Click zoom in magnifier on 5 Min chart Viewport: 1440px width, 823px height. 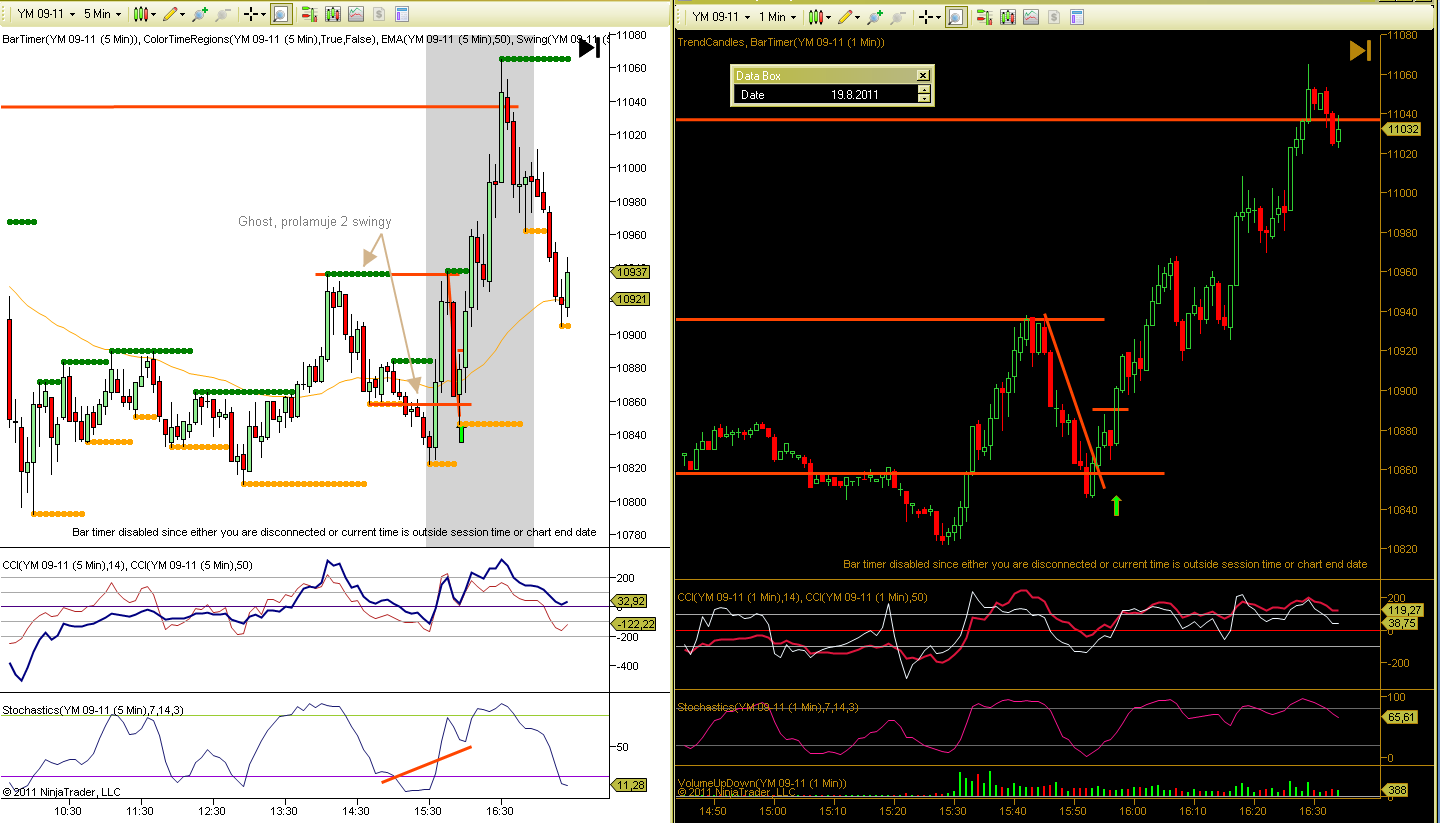(200, 15)
